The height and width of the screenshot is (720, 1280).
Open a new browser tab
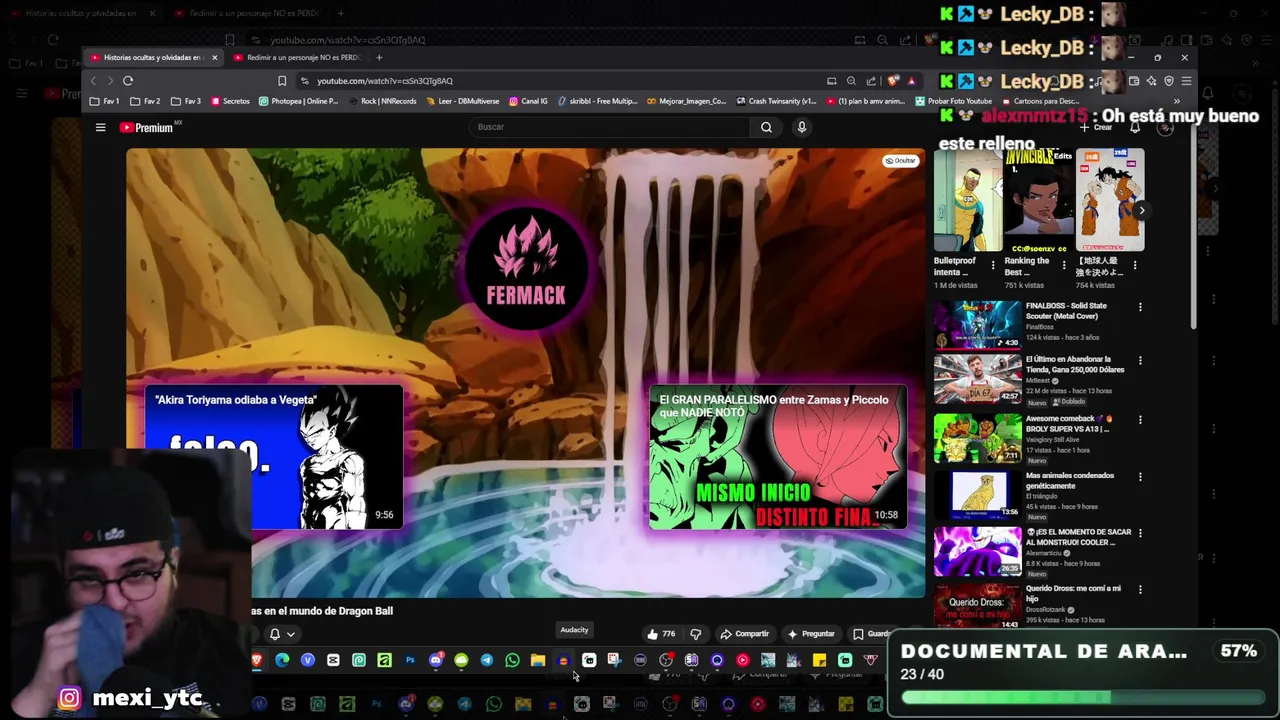click(x=379, y=57)
